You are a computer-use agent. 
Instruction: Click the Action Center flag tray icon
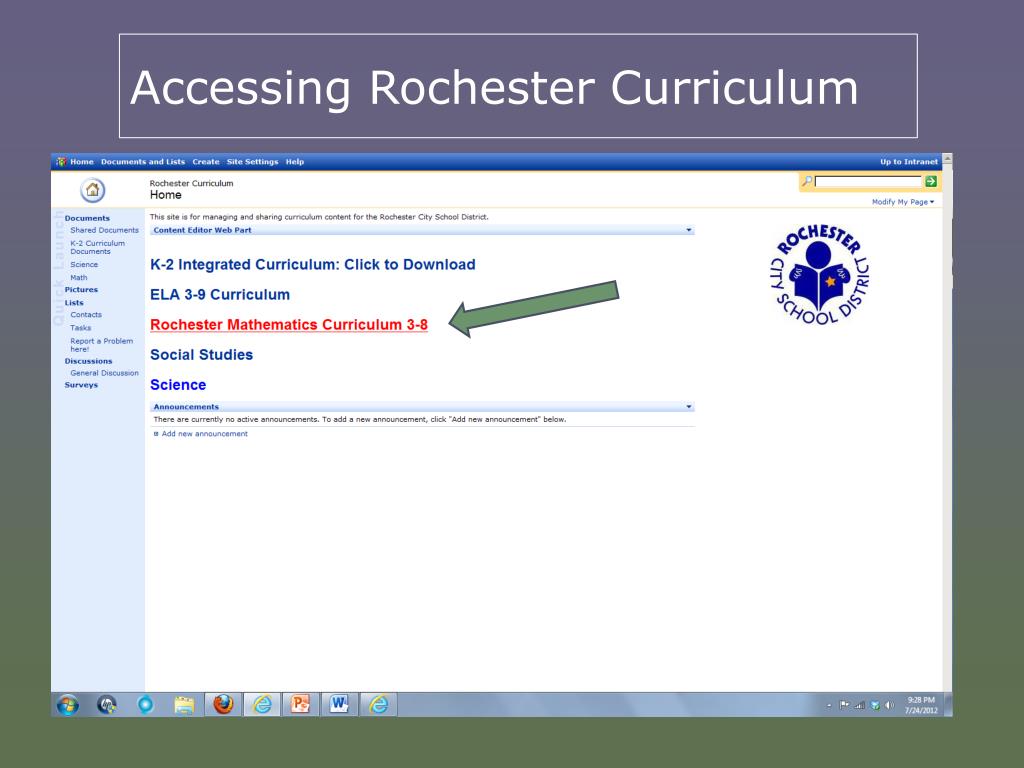tap(844, 705)
